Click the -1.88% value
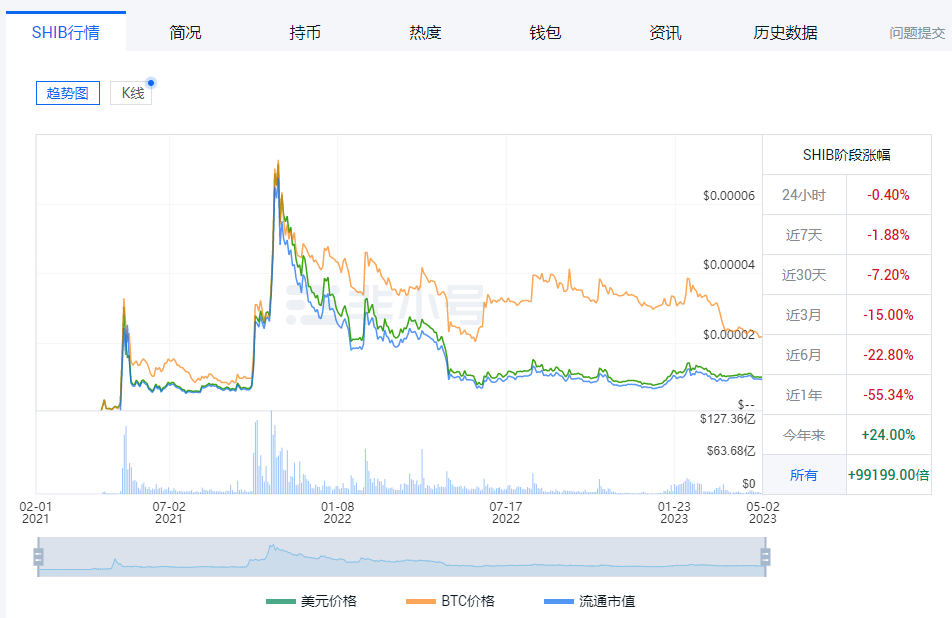 pyautogui.click(x=888, y=235)
